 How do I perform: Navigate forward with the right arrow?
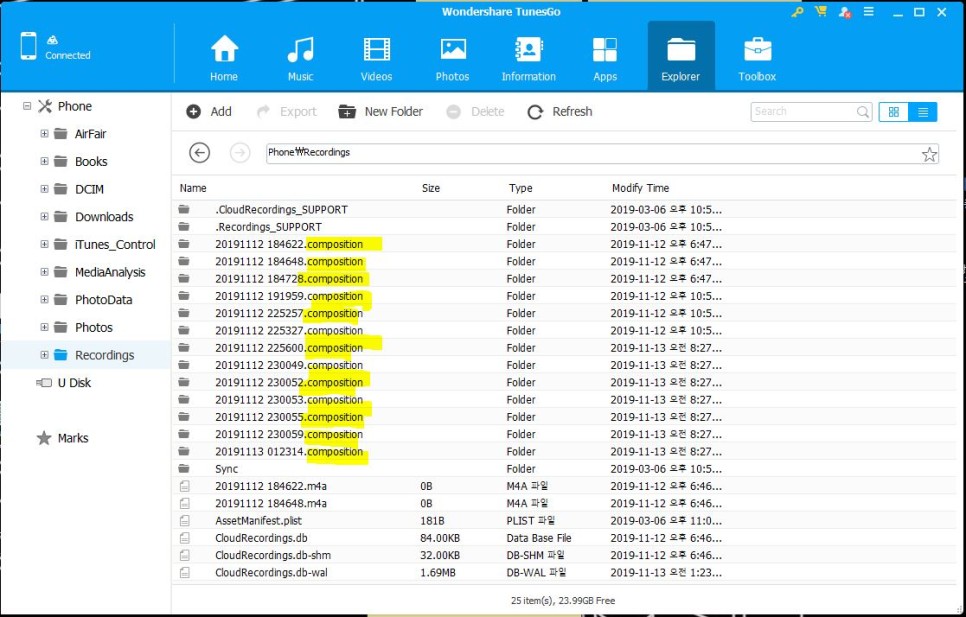pos(240,153)
